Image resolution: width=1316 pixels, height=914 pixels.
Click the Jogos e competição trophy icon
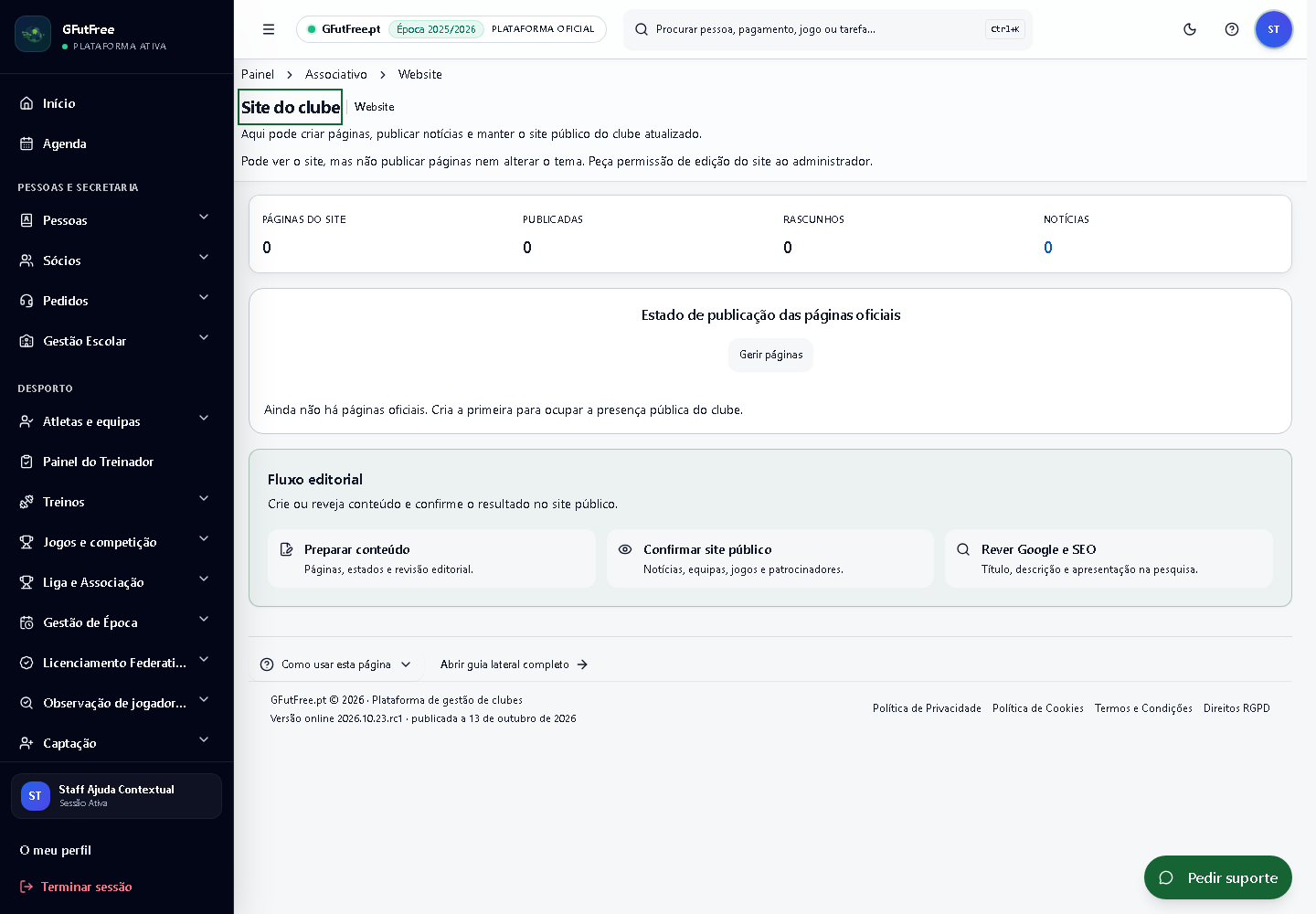click(27, 542)
